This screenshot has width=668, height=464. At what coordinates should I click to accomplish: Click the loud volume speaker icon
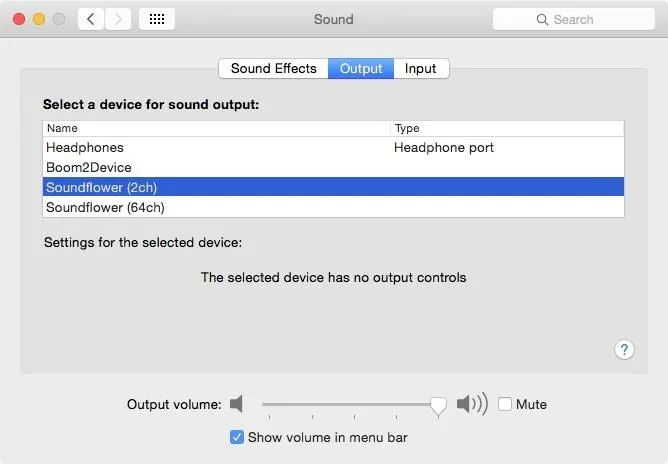click(472, 403)
